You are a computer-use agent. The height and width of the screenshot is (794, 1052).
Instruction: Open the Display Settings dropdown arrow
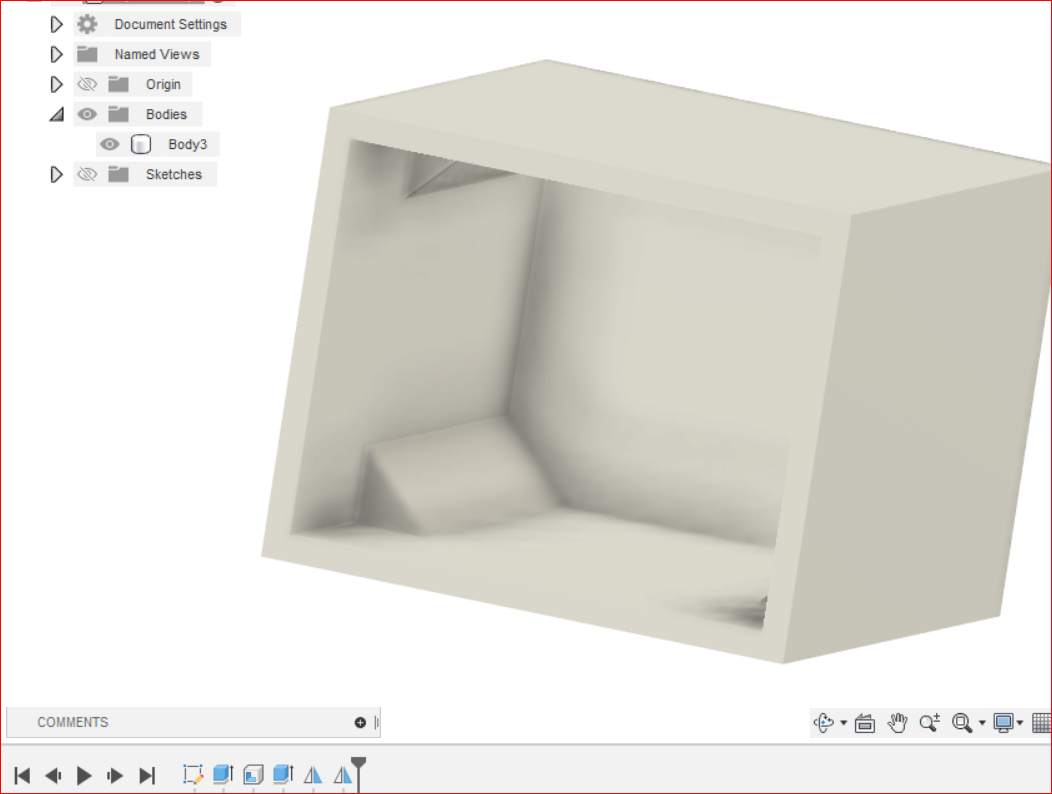tap(1020, 722)
